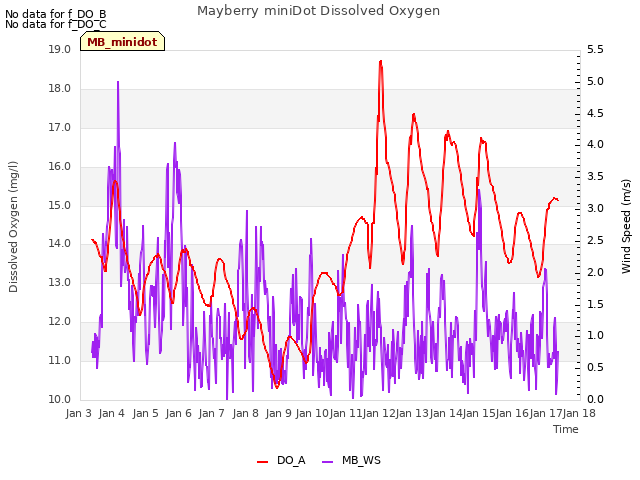Click the Jan 6 x-axis tick label

[x=178, y=413]
